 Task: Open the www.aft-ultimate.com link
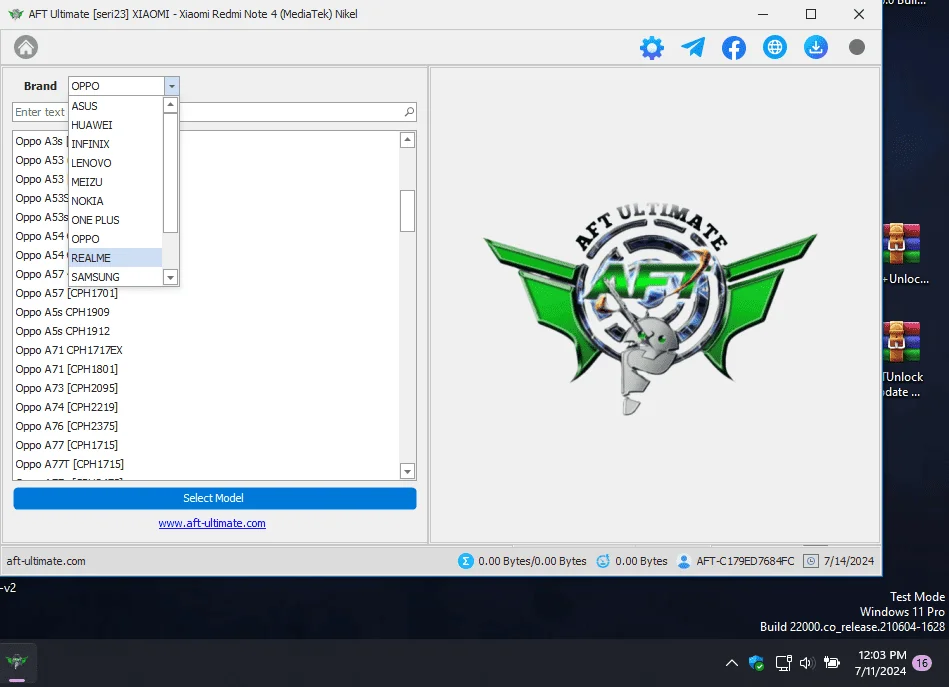click(x=212, y=523)
